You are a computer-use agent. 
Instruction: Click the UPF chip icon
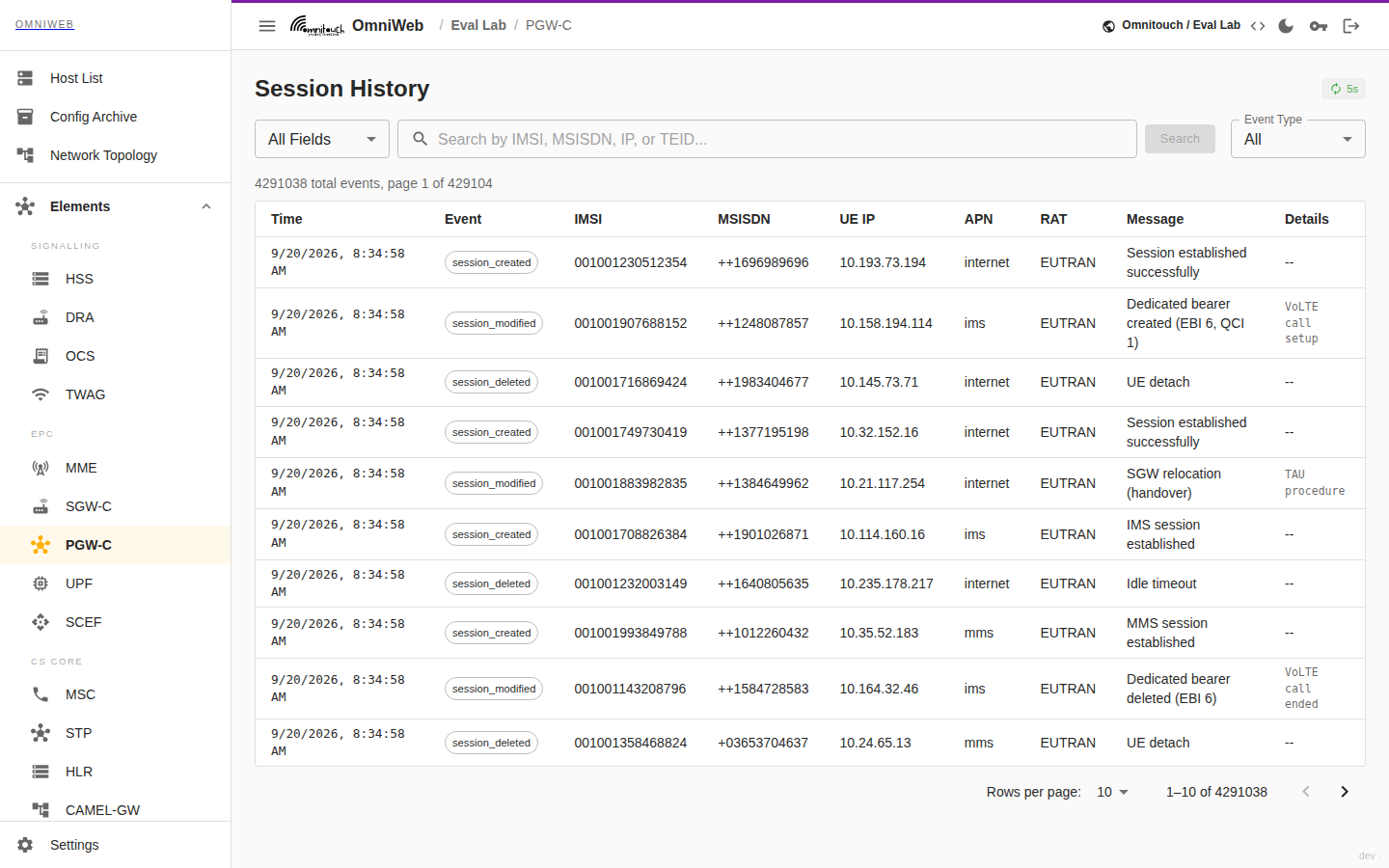coord(41,583)
